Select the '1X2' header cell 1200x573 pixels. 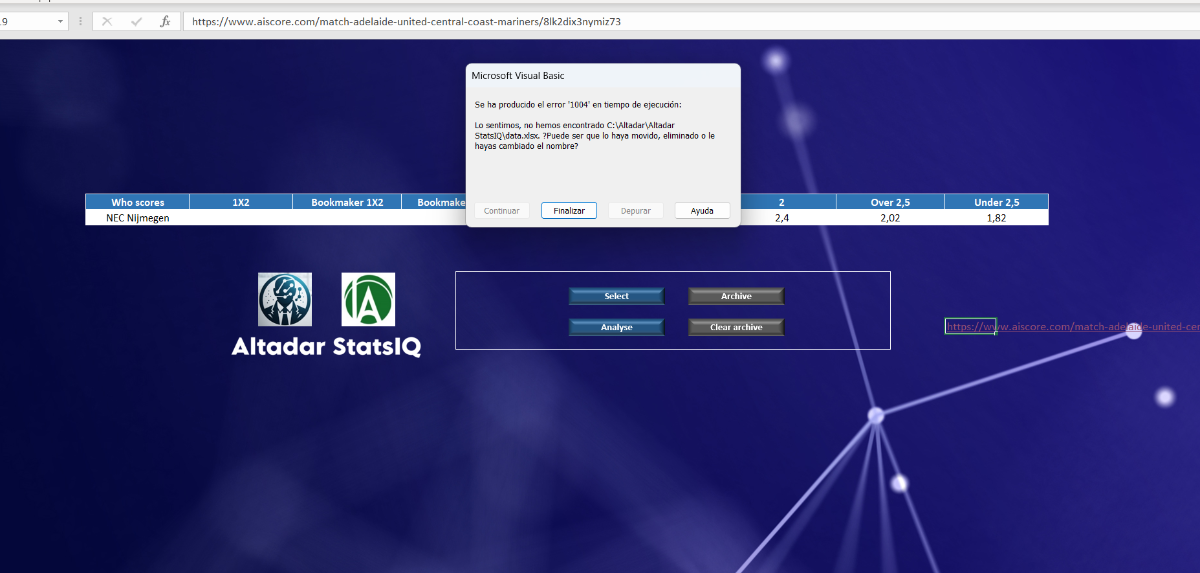click(x=241, y=202)
